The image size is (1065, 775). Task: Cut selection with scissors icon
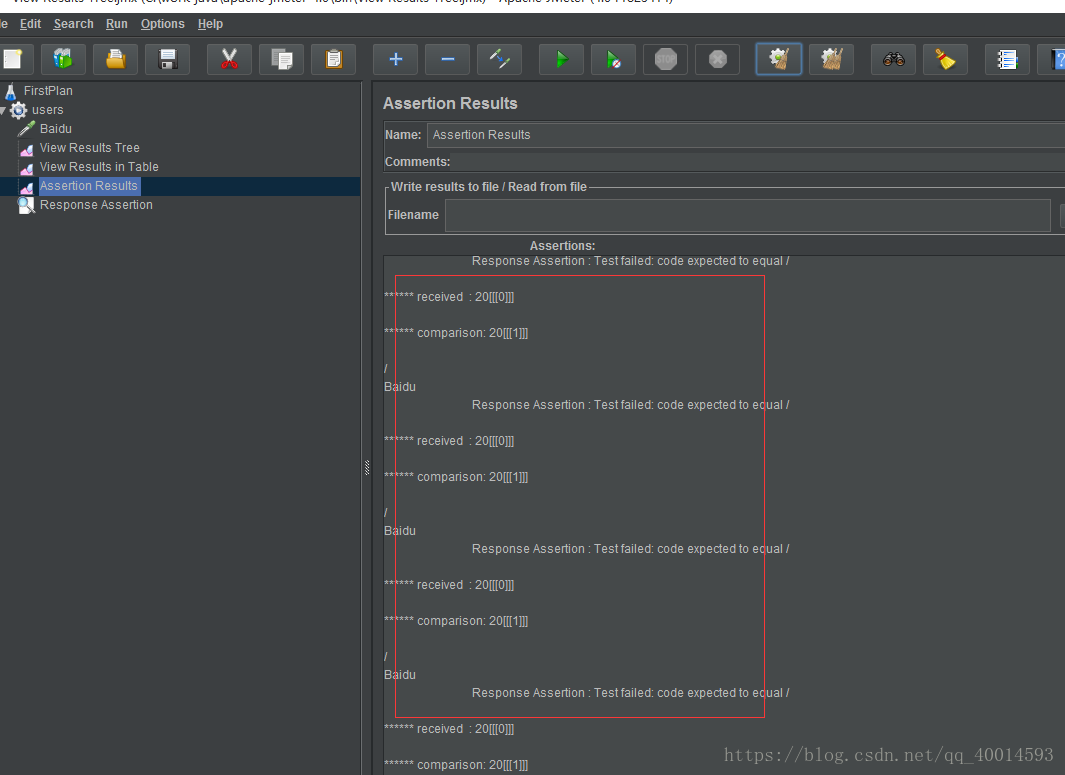[x=230, y=59]
